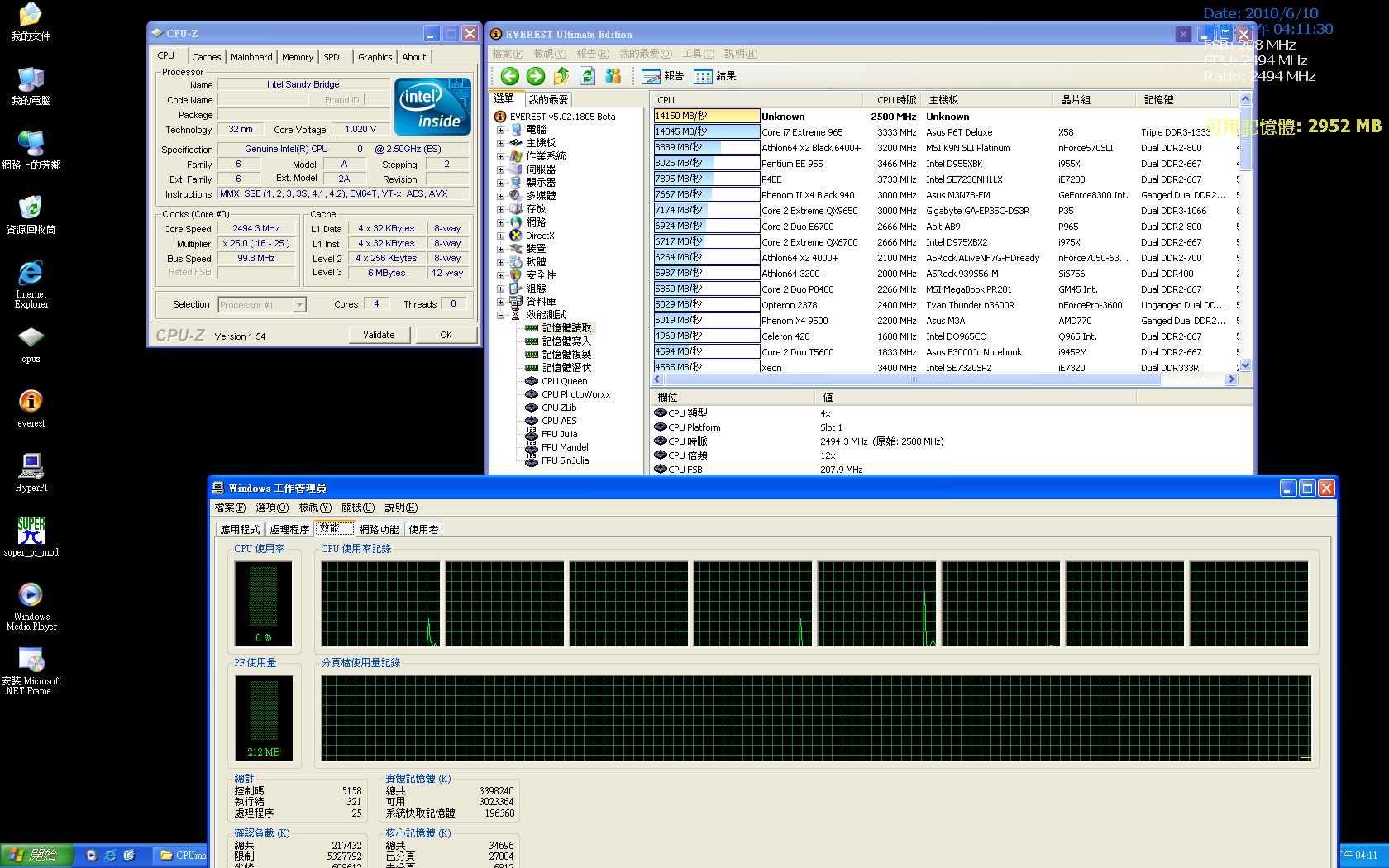This screenshot has height=868, width=1389.
Task: Click the Validate button in CPU-Z
Action: [x=379, y=334]
